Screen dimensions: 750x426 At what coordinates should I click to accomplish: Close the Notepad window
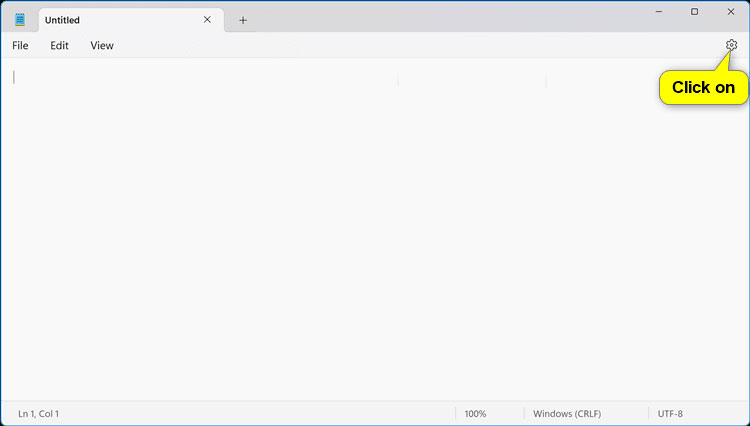click(x=730, y=11)
